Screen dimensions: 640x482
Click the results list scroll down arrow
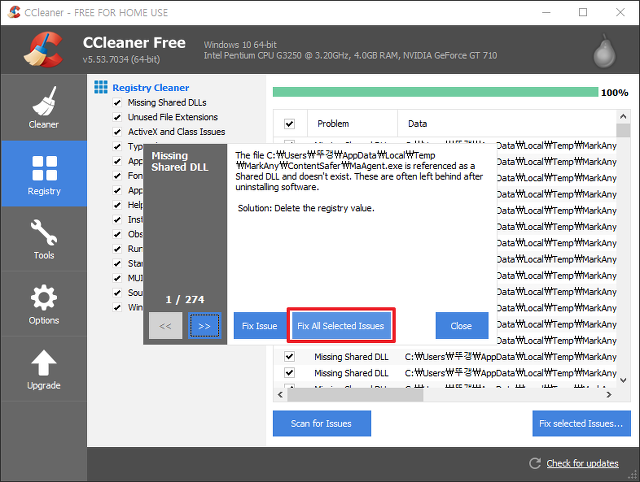pos(623,380)
